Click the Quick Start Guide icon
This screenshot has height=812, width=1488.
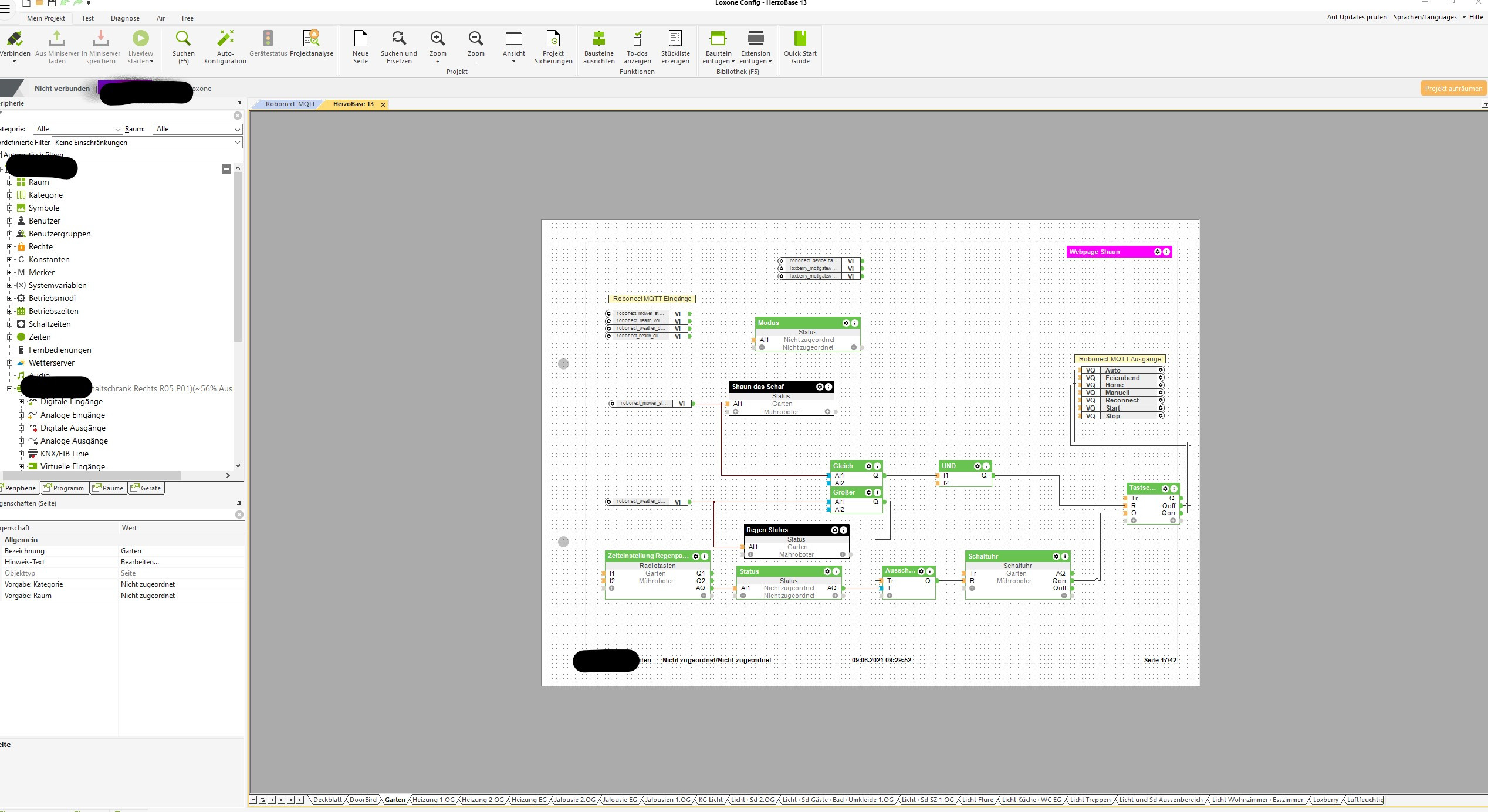800,39
